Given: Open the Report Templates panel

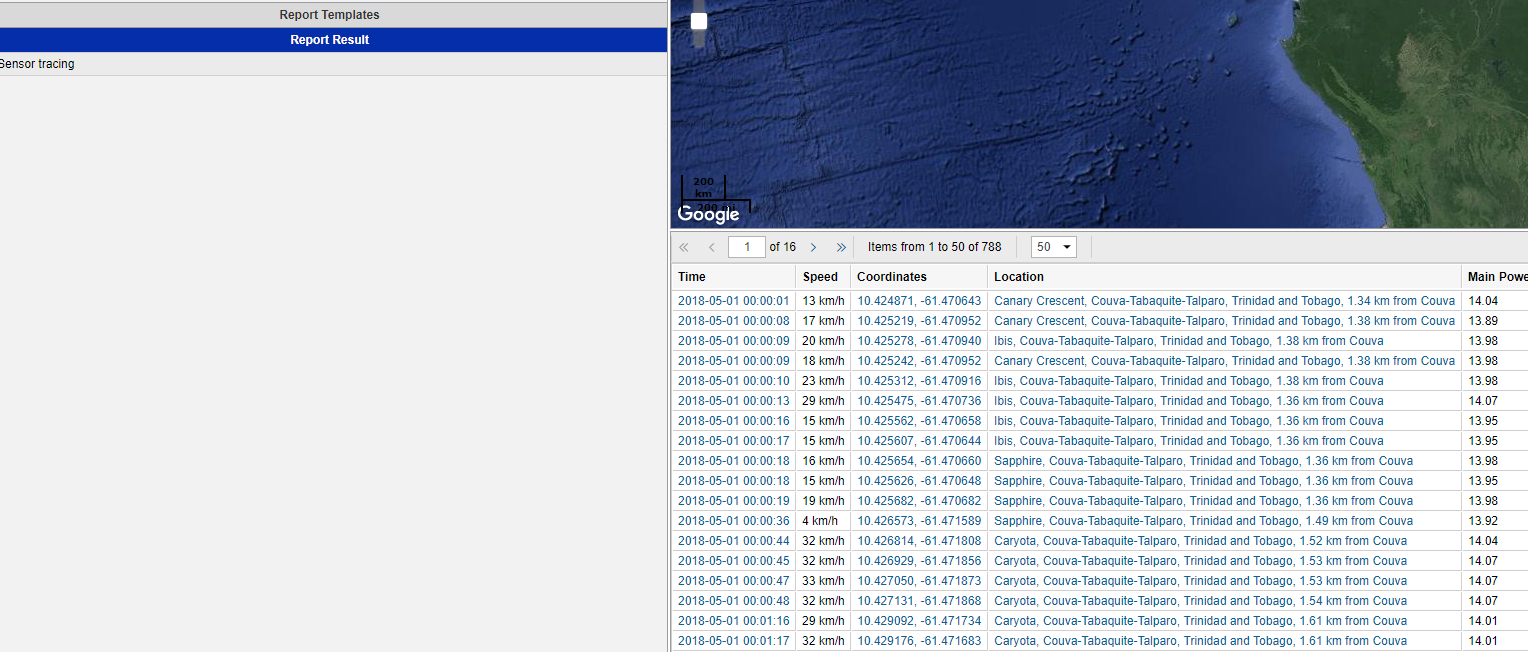Looking at the screenshot, I should click(329, 15).
